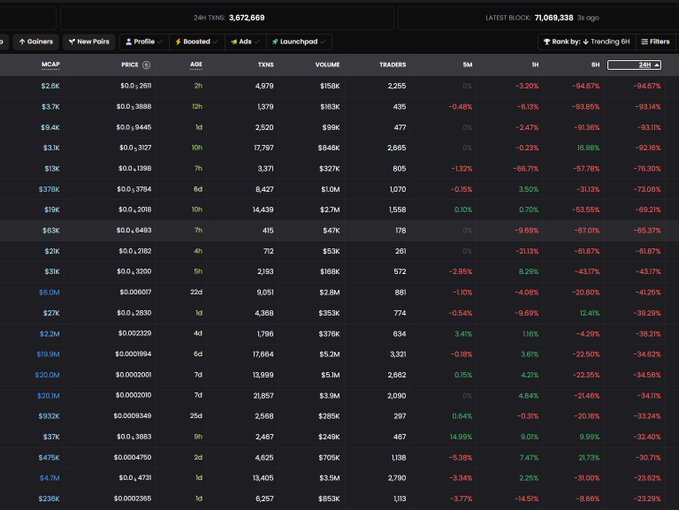Open the $932K market cap row
Image resolution: width=679 pixels, height=510 pixels.
49,416
